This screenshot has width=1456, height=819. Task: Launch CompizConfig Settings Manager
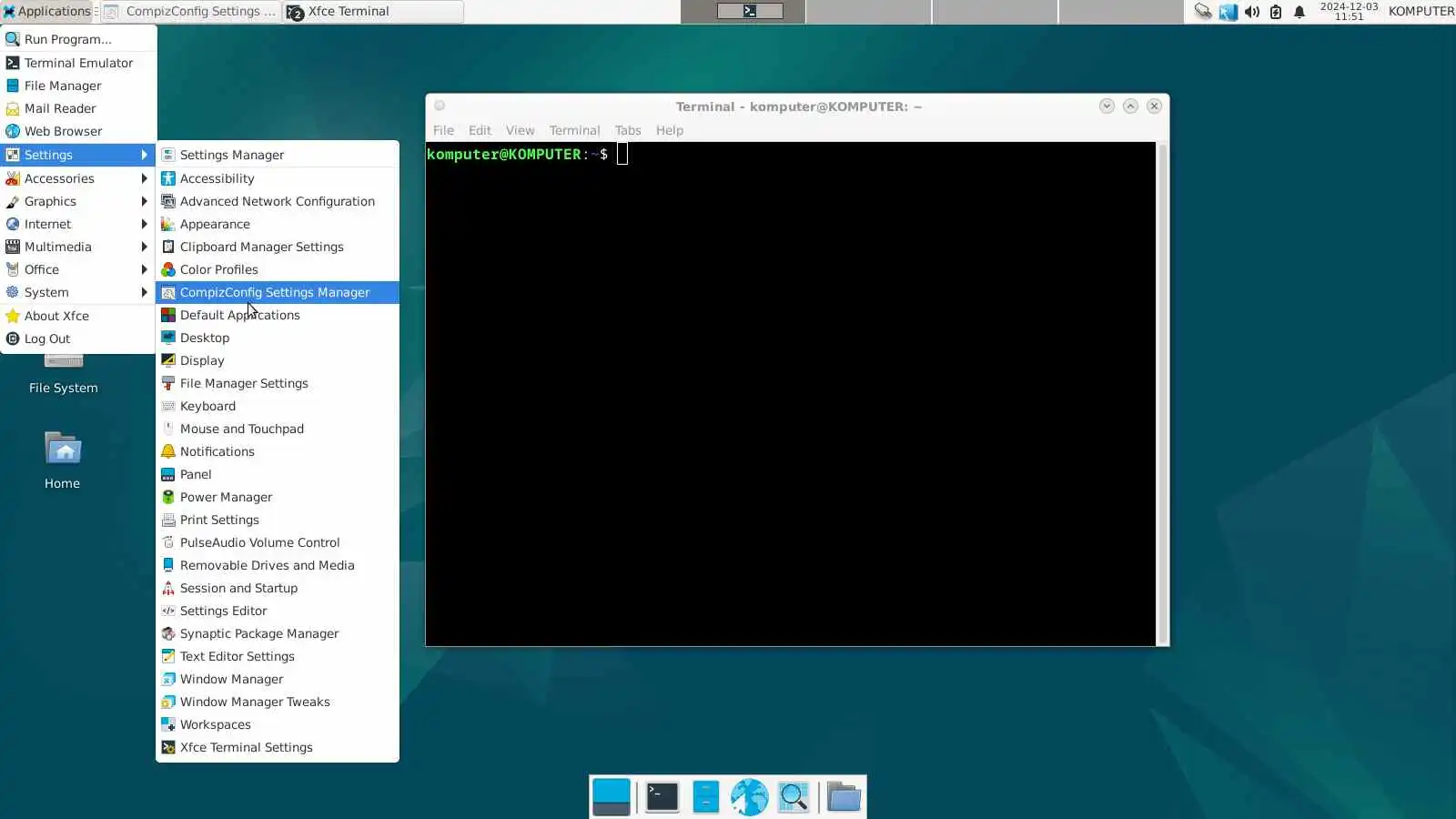click(x=278, y=292)
